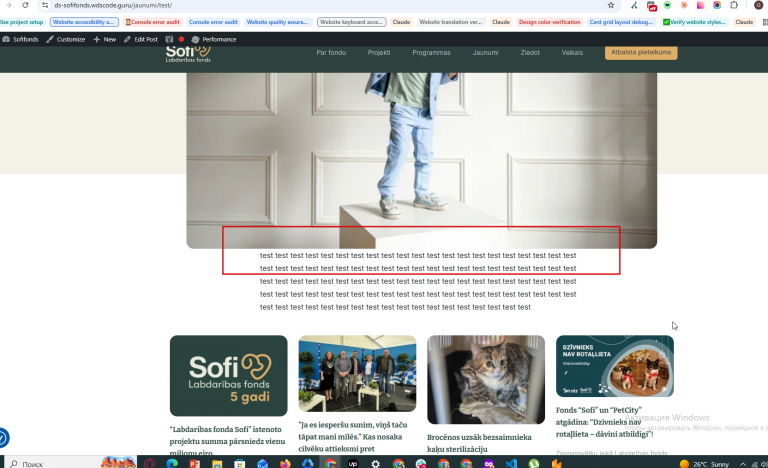Image resolution: width=768 pixels, height=468 pixels.
Task: Select the Website keyboard acce... chip
Action: pyautogui.click(x=351, y=22)
